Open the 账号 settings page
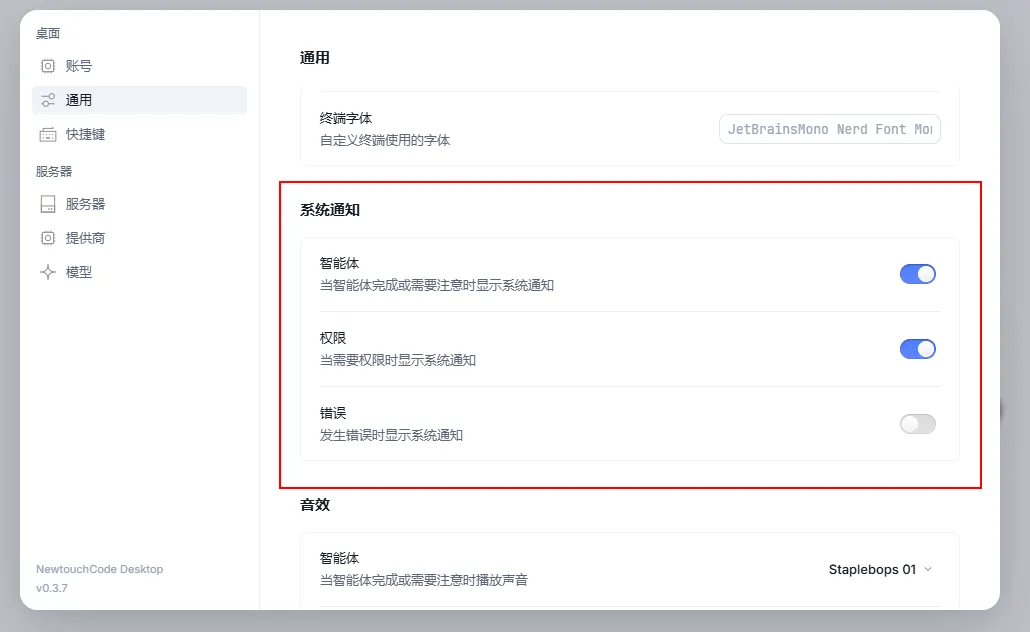 click(139, 66)
